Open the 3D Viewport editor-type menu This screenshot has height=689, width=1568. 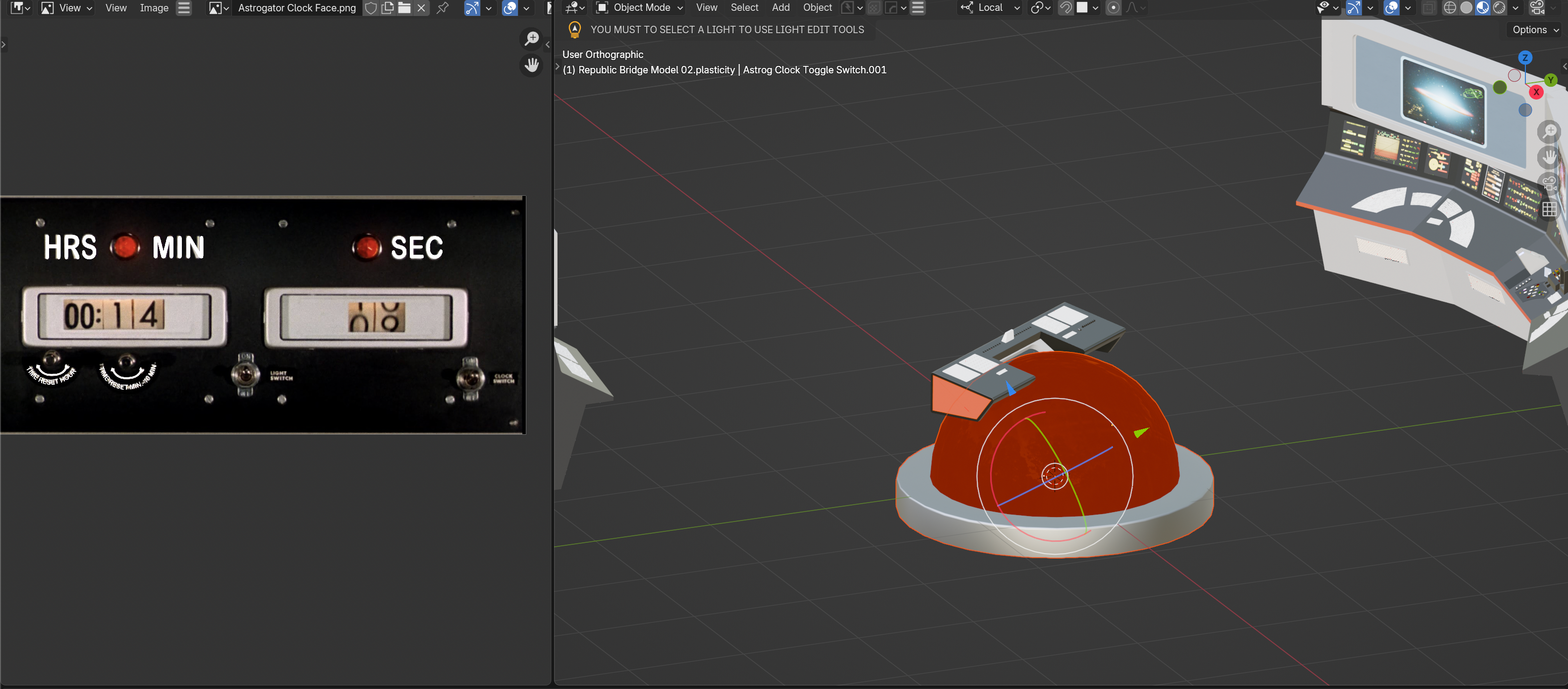tap(574, 8)
